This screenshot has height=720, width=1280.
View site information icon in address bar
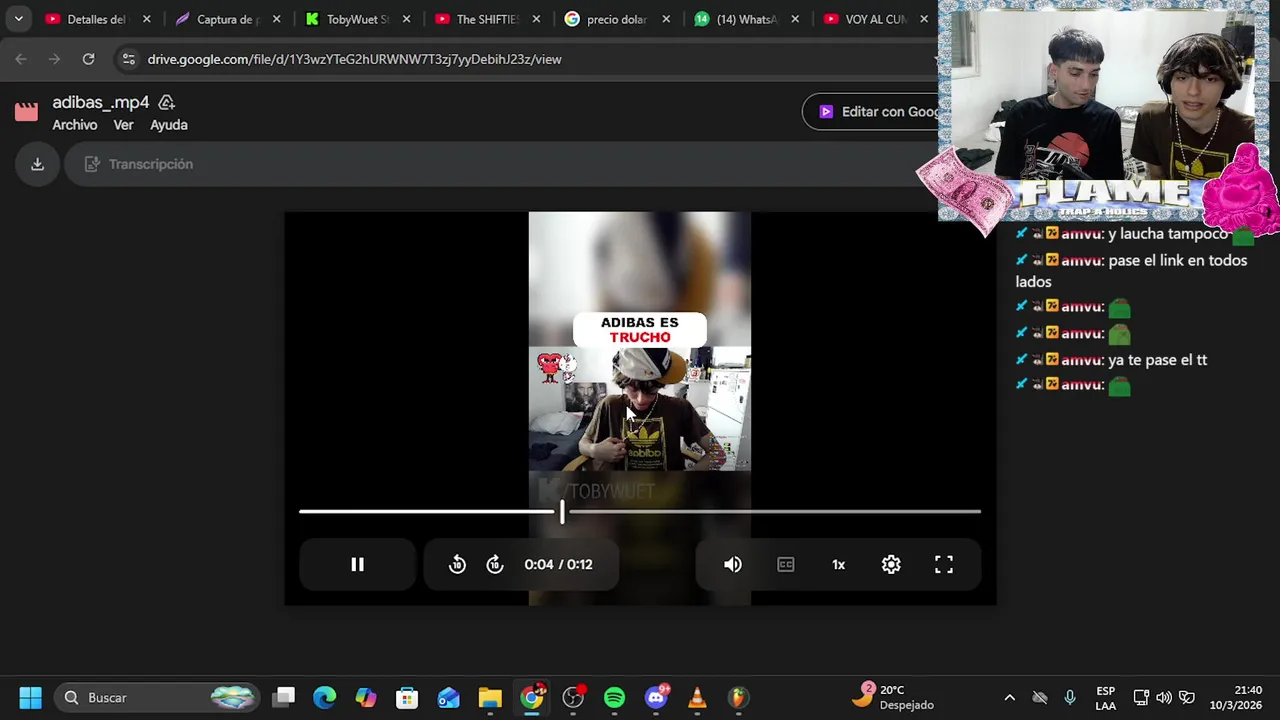click(128, 59)
